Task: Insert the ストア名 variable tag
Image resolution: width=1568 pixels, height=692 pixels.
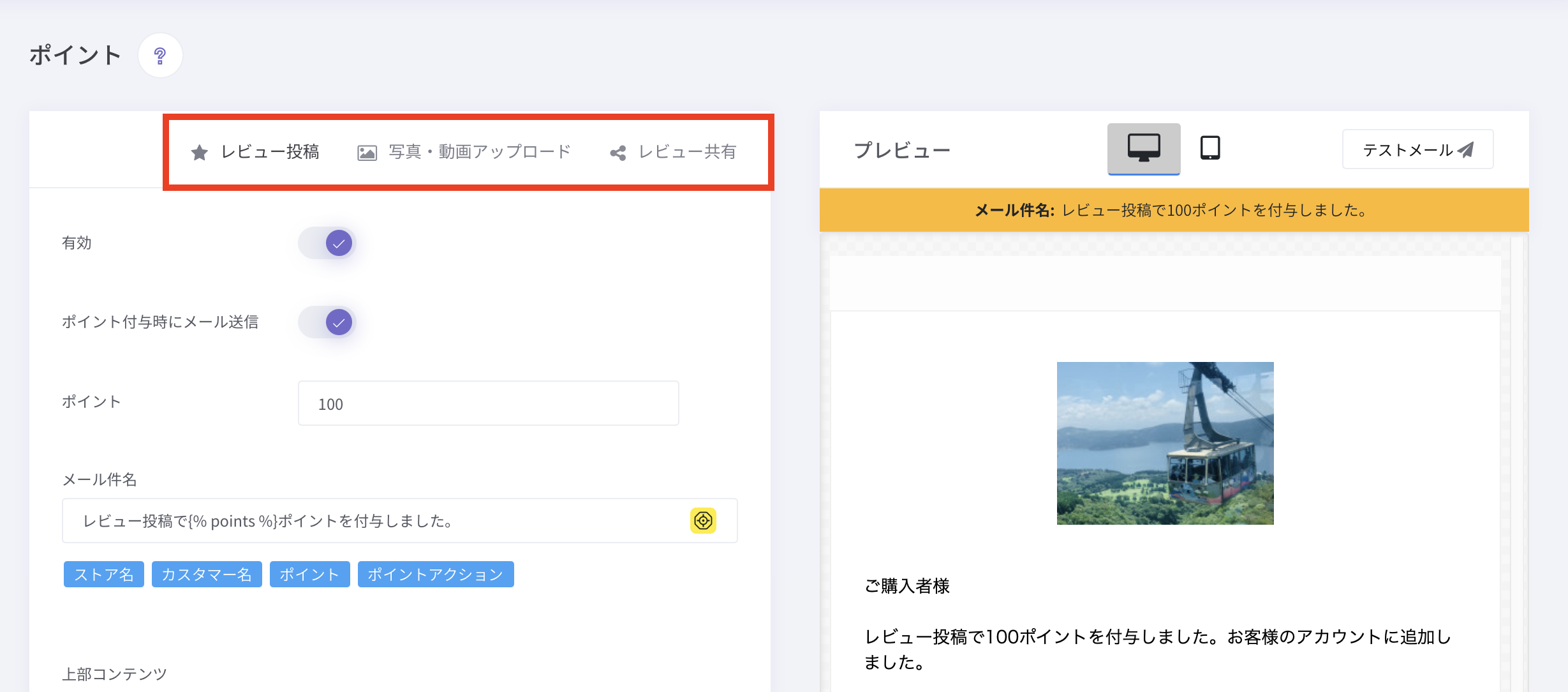Action: [x=103, y=575]
